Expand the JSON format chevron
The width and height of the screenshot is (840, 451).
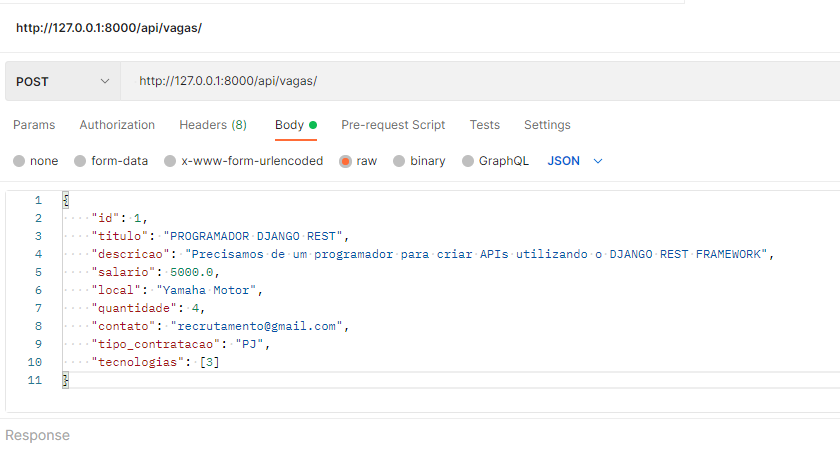pos(598,161)
